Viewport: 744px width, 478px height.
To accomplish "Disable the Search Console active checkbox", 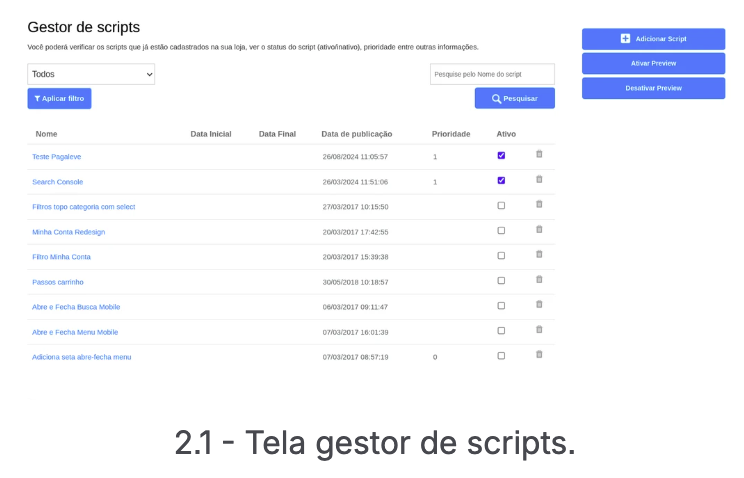I will coord(501,180).
